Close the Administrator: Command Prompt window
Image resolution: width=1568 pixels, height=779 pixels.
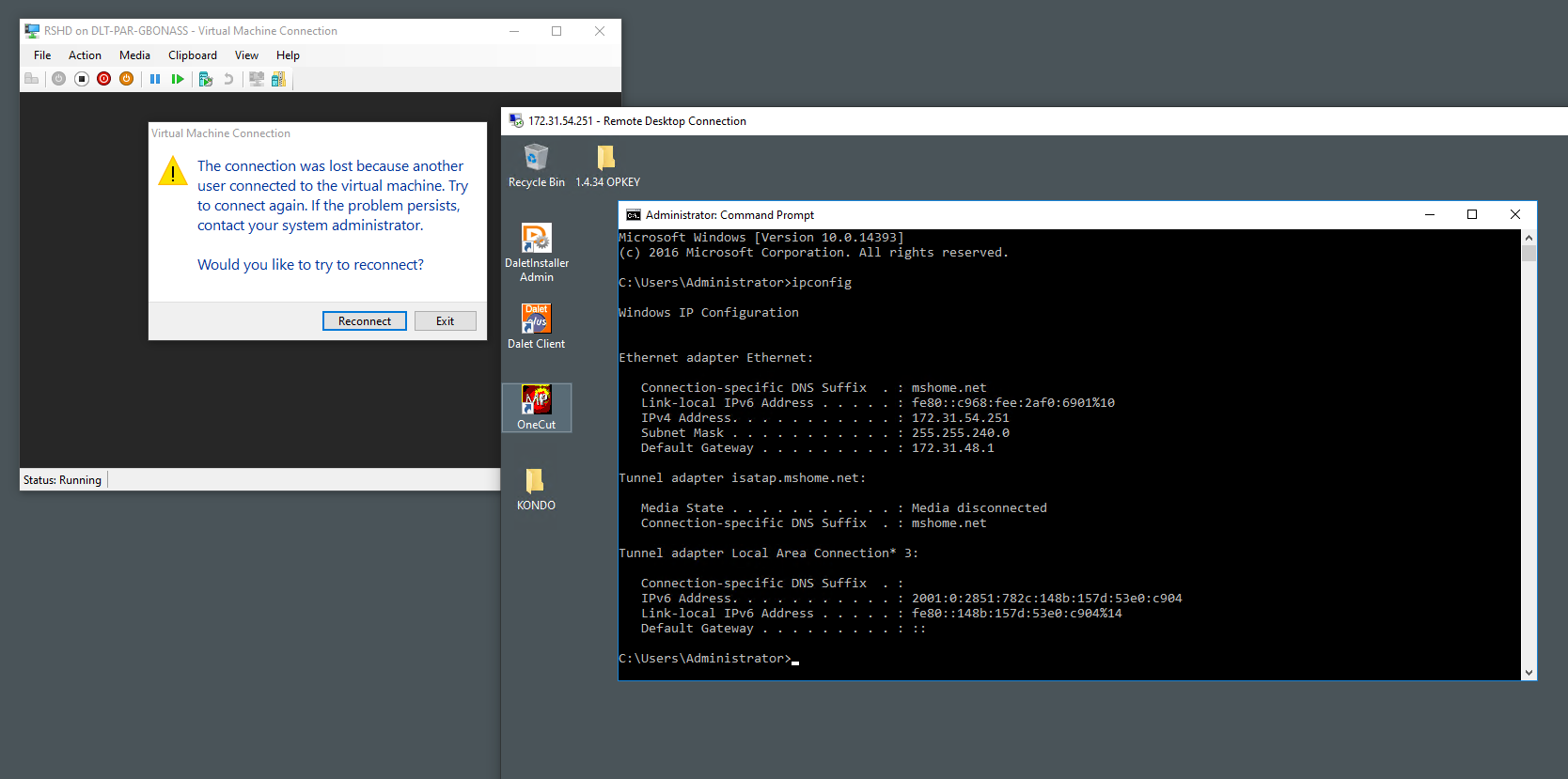coord(1515,215)
